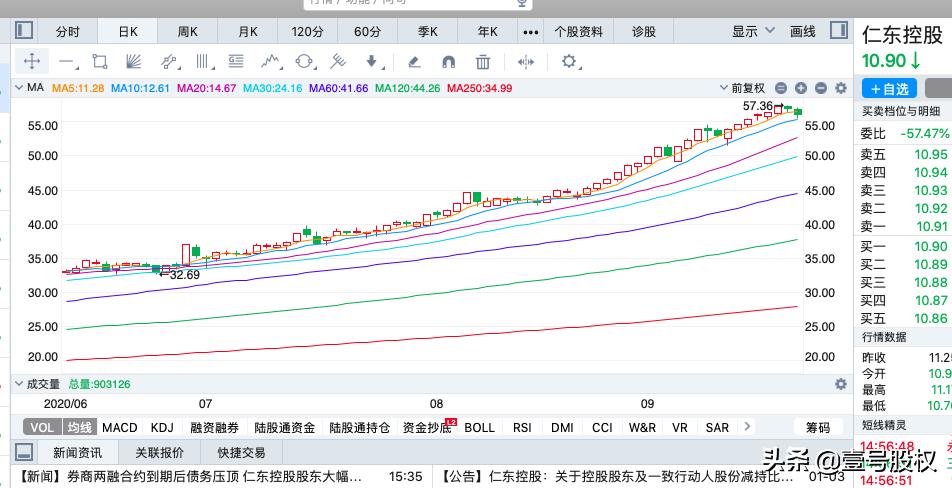Select the text annotation tool
The width and height of the screenshot is (952, 488).
tap(236, 61)
